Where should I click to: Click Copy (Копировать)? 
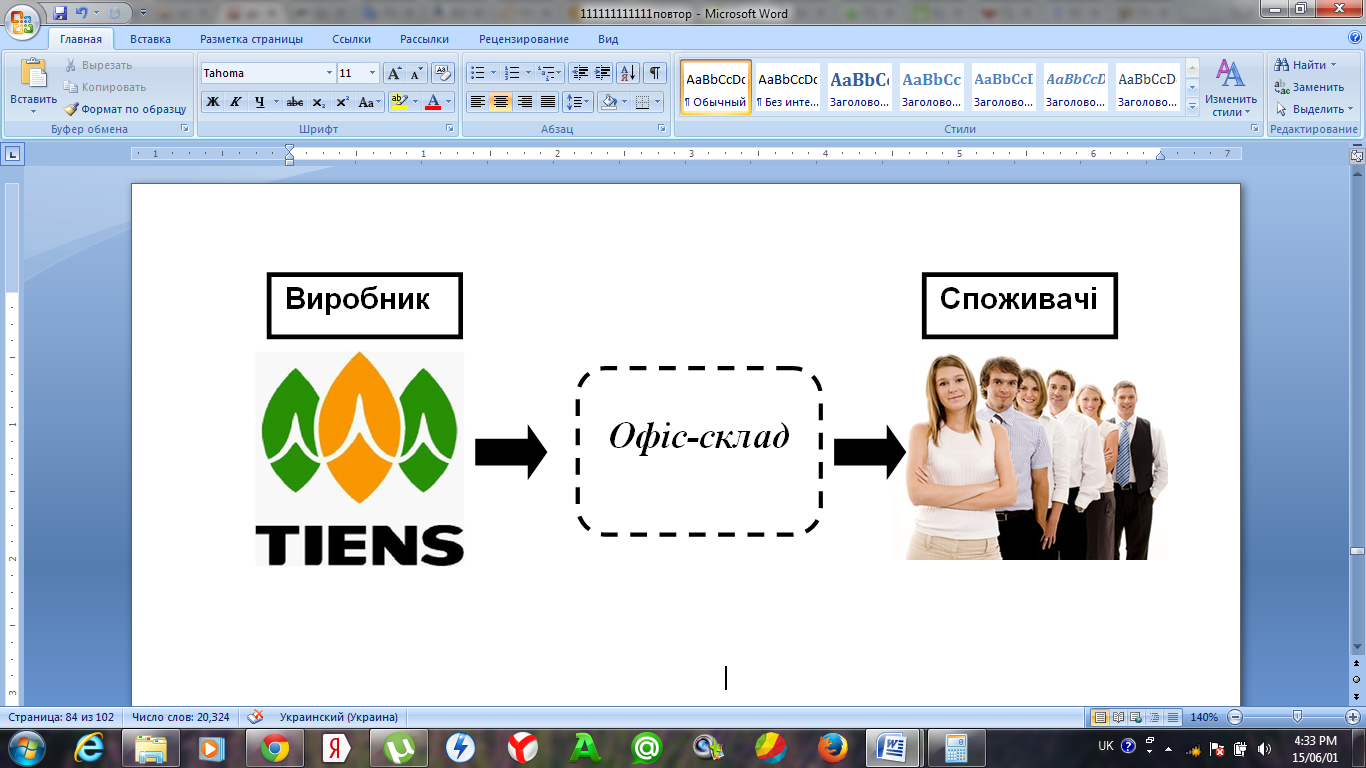105,87
